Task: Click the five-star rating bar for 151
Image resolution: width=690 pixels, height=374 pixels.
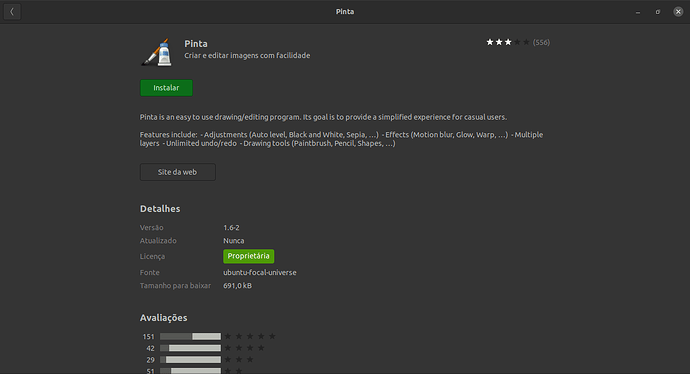Action: click(191, 337)
